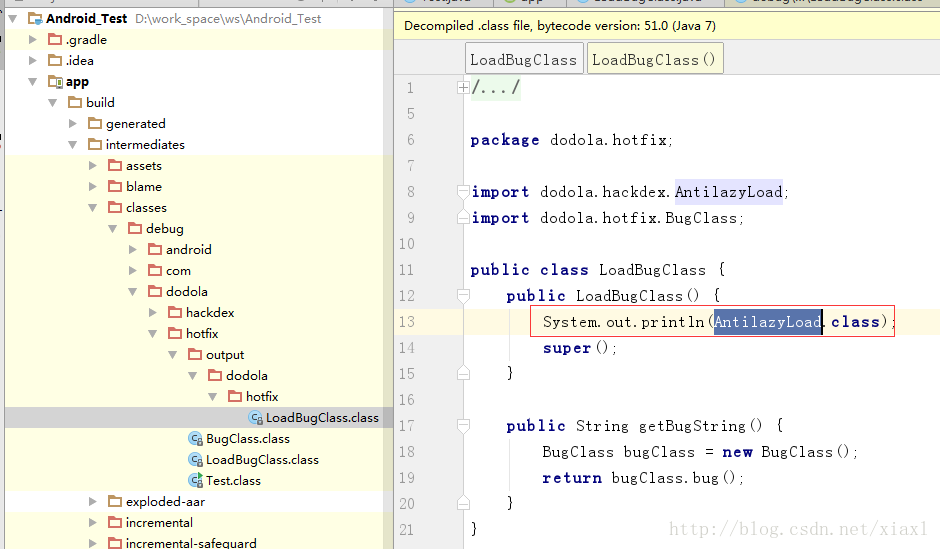Collapse the Android_Test project root node
The image size is (940, 549).
[13, 19]
